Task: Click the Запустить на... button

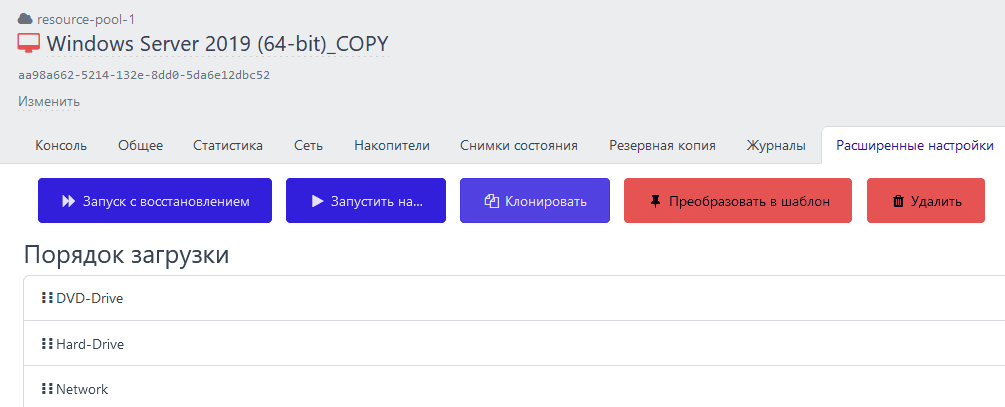Action: 366,201
